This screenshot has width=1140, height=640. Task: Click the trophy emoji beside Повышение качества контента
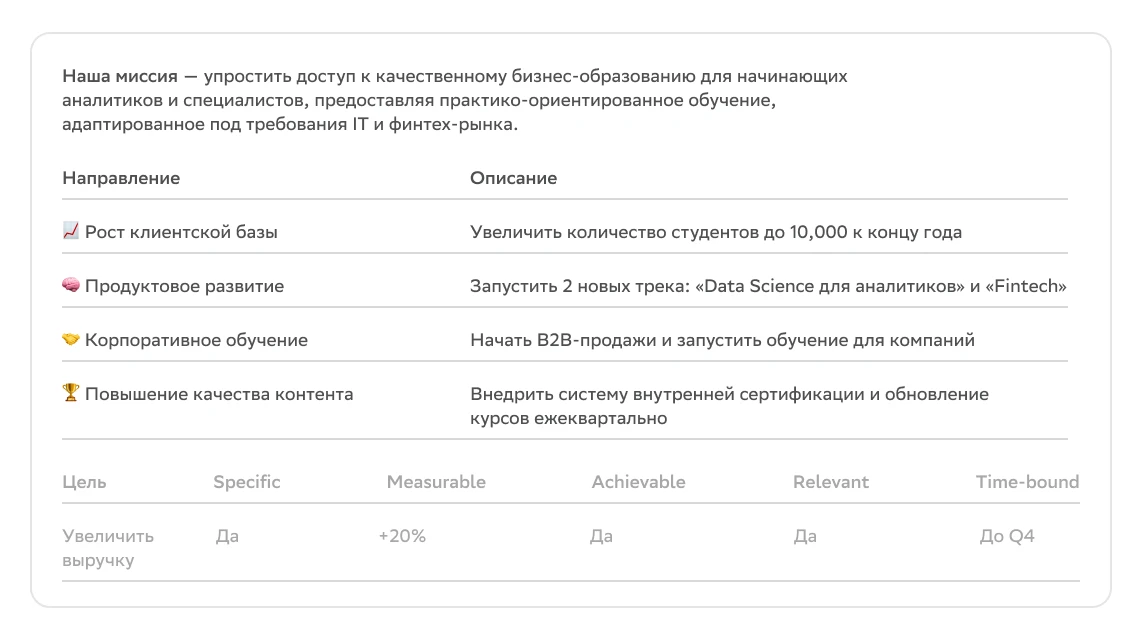coord(71,394)
